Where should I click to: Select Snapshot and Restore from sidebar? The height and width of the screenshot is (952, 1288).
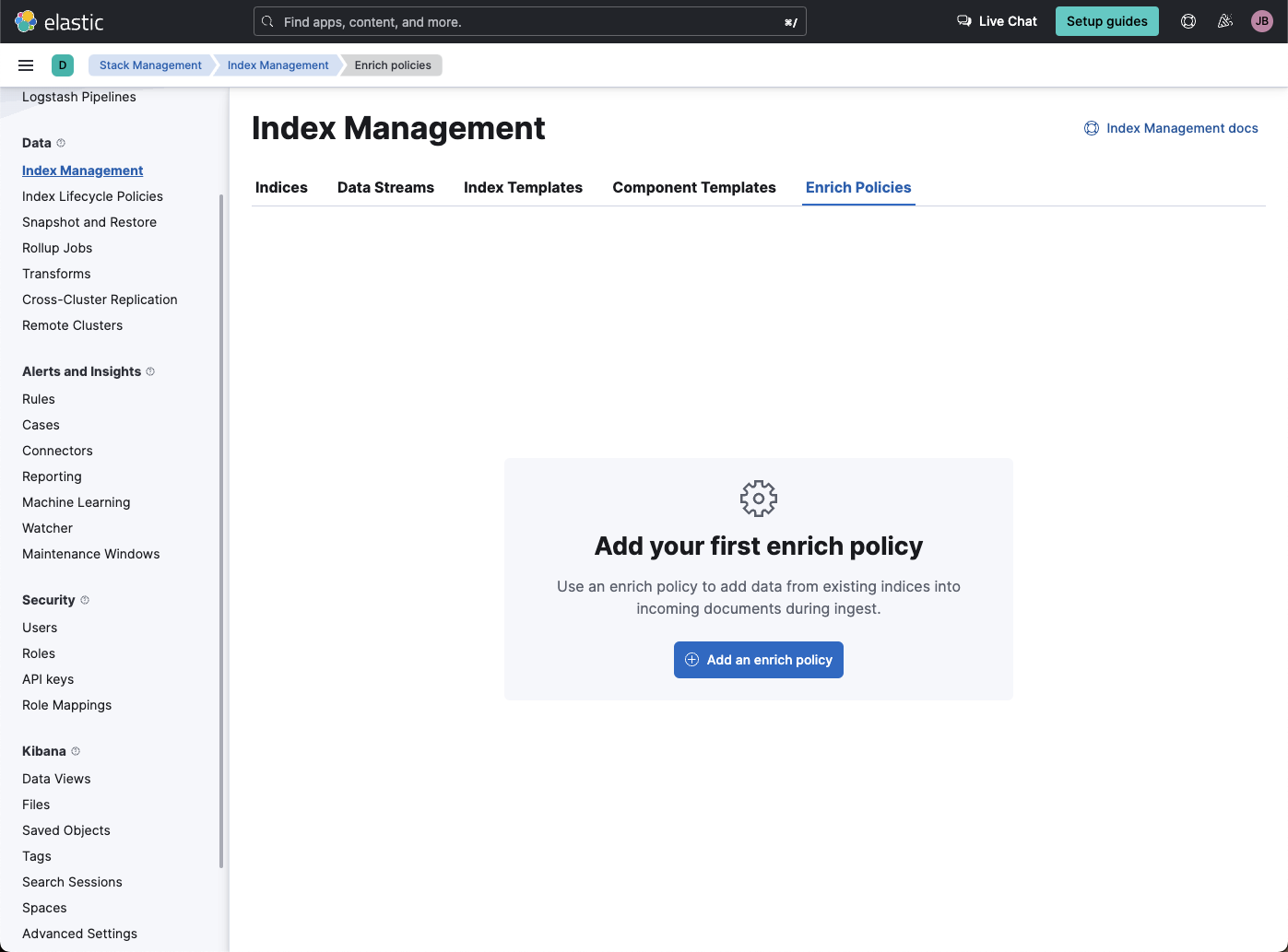(89, 222)
